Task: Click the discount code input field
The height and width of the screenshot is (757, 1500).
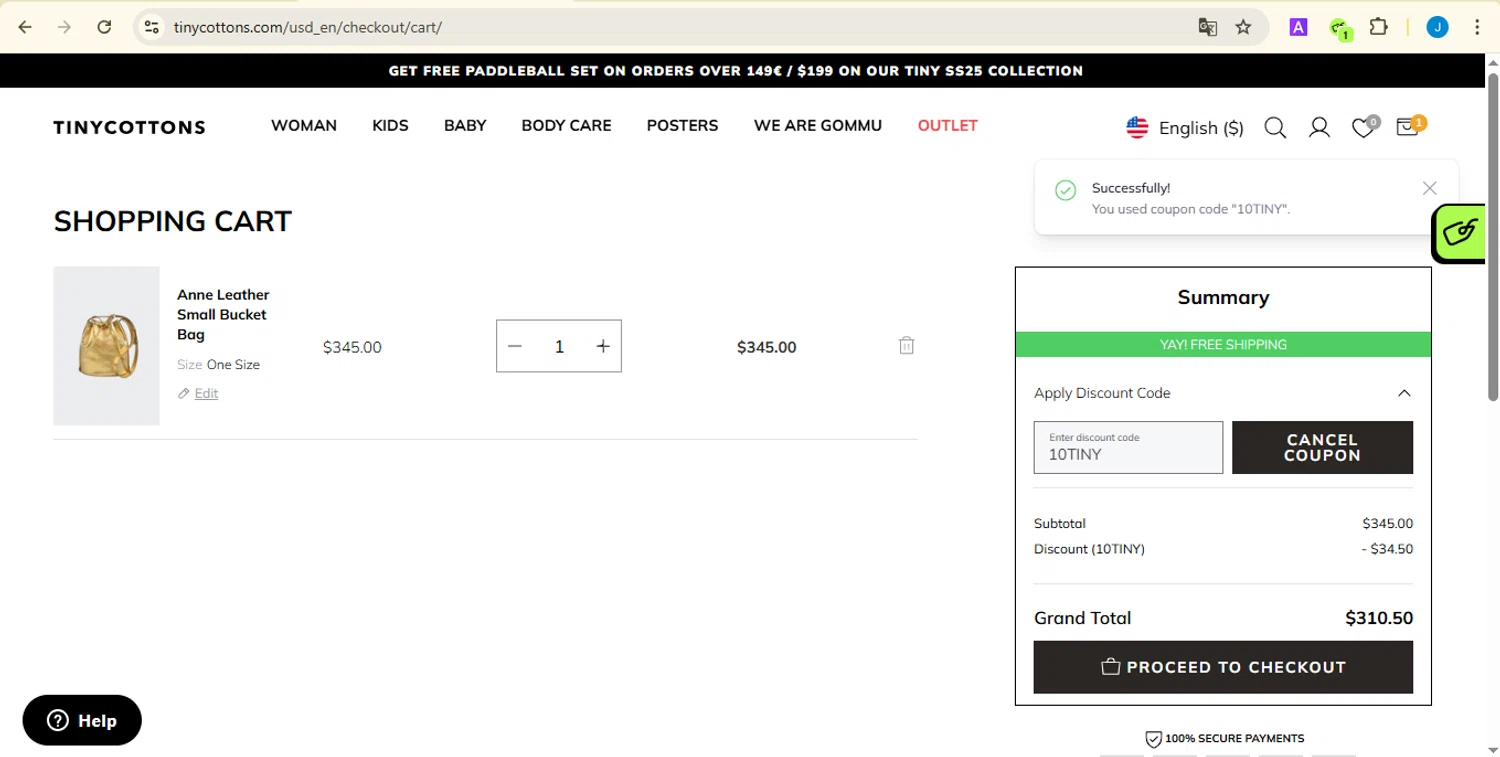Action: 1128,447
